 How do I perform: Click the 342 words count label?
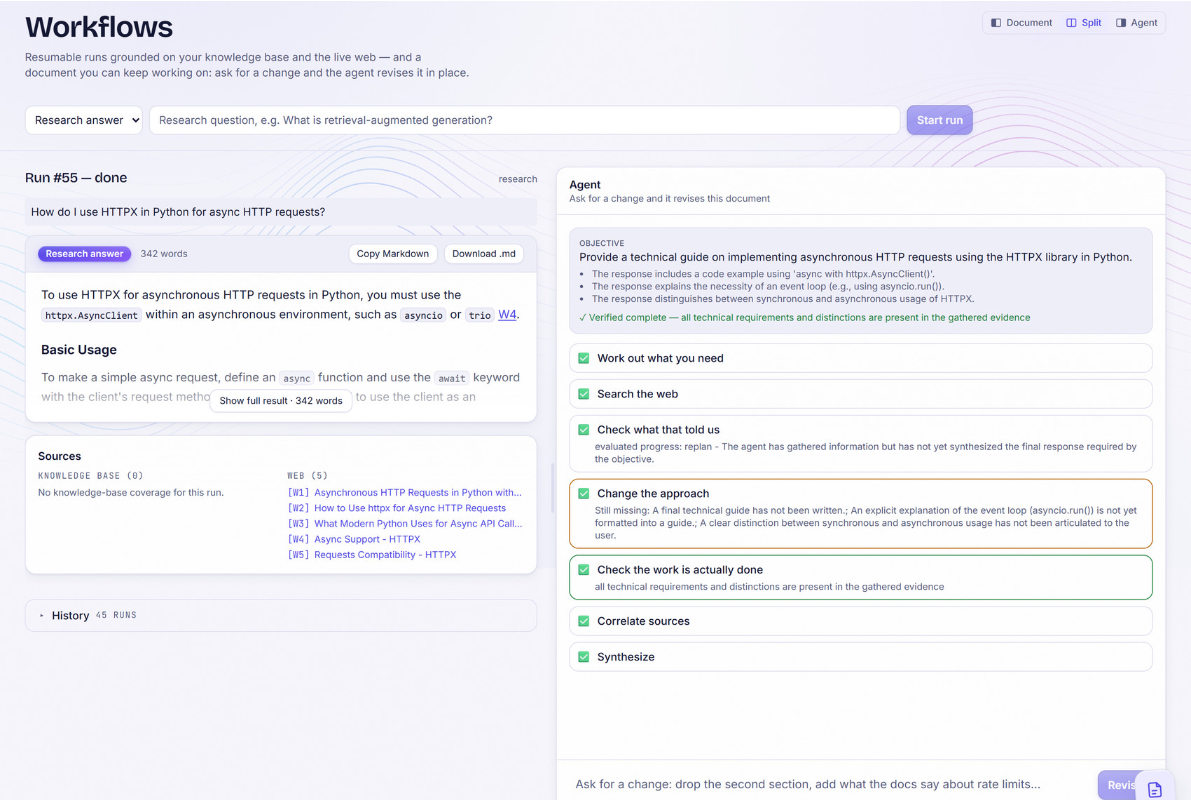pyautogui.click(x=164, y=254)
